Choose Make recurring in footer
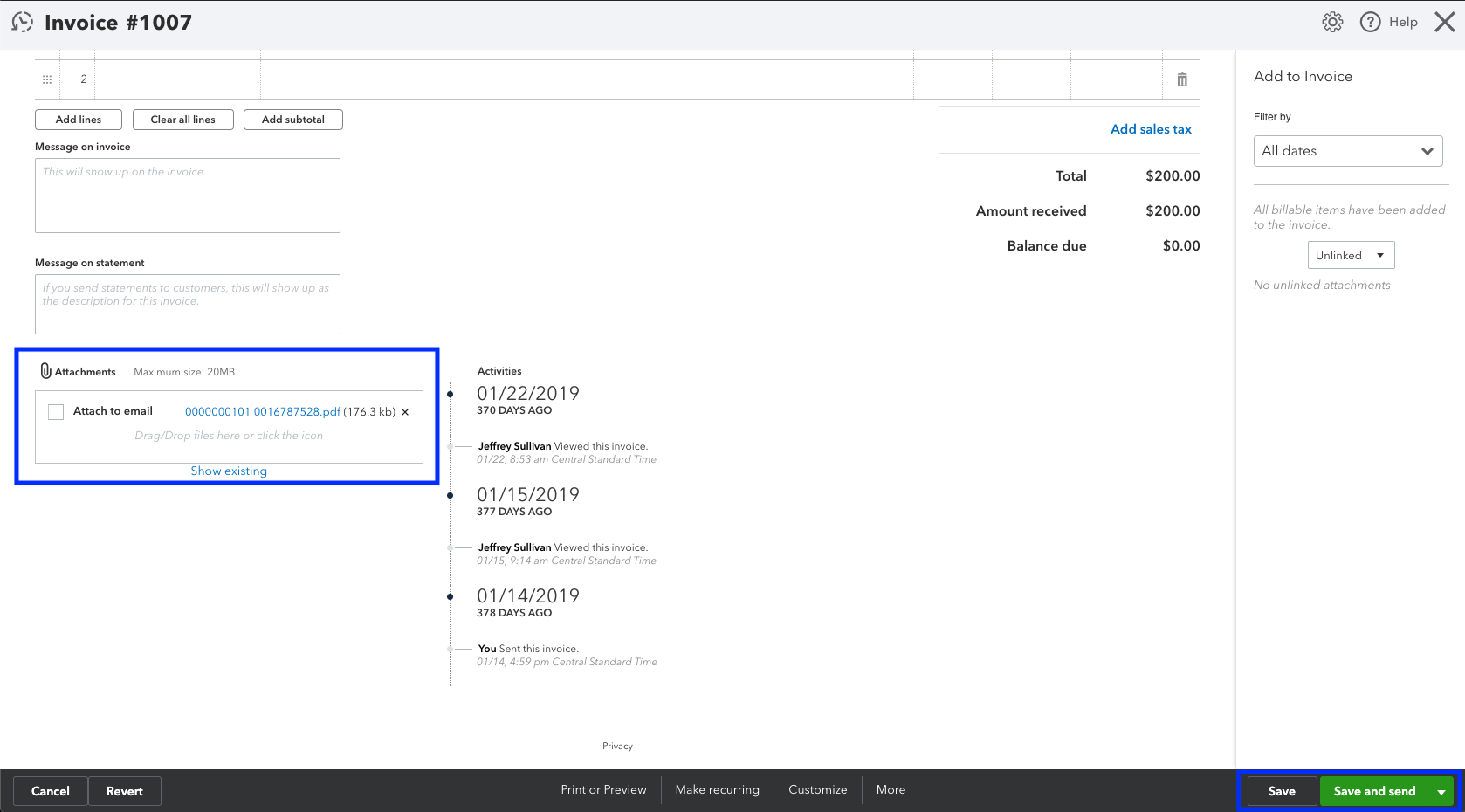Image resolution: width=1465 pixels, height=812 pixels. click(717, 789)
